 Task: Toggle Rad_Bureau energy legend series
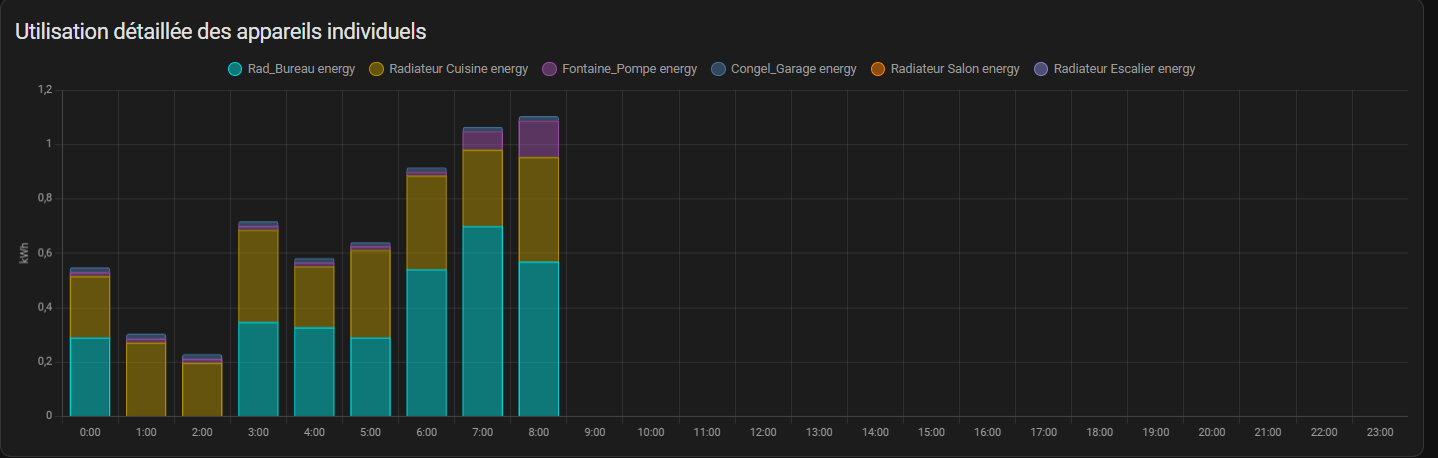click(x=291, y=69)
